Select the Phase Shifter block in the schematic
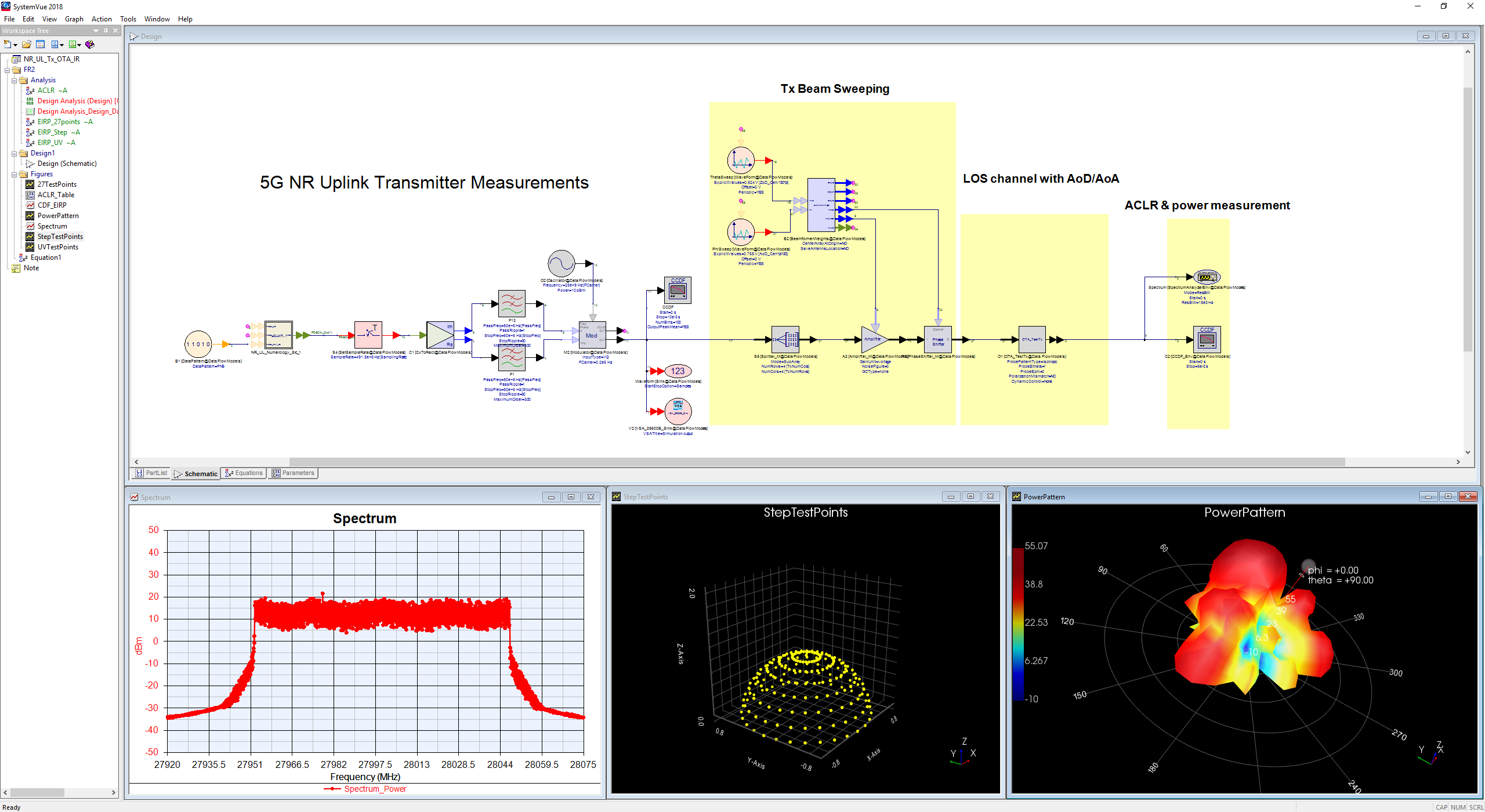The image size is (1485, 812). pos(938,341)
